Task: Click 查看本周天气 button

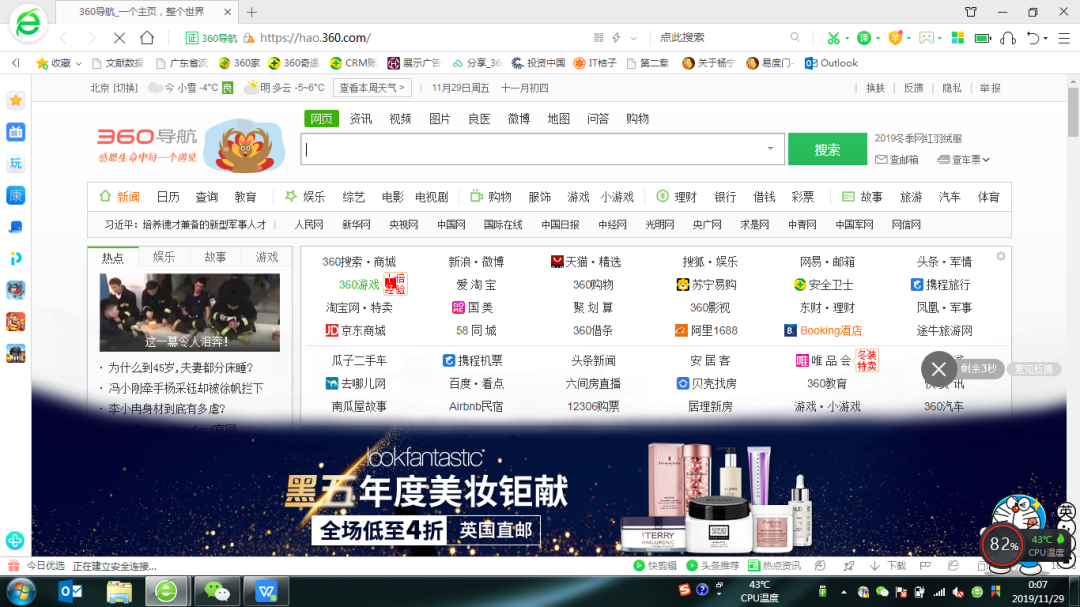Action: pos(372,88)
